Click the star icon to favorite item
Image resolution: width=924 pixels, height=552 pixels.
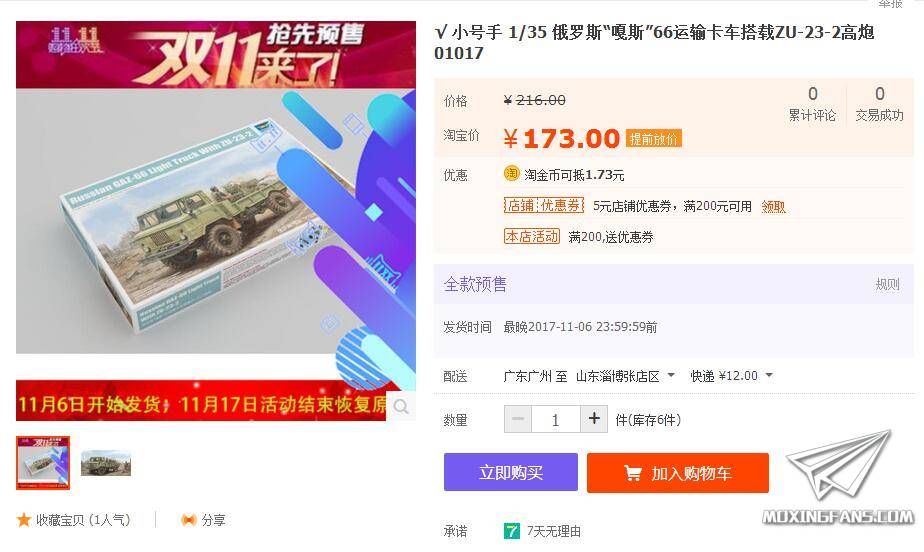click(x=24, y=520)
